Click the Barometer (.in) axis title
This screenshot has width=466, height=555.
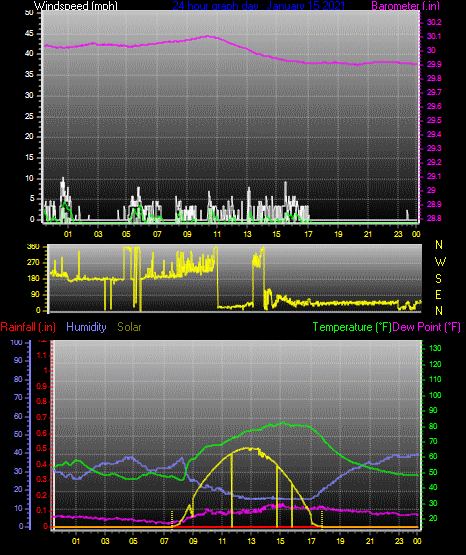click(405, 5)
